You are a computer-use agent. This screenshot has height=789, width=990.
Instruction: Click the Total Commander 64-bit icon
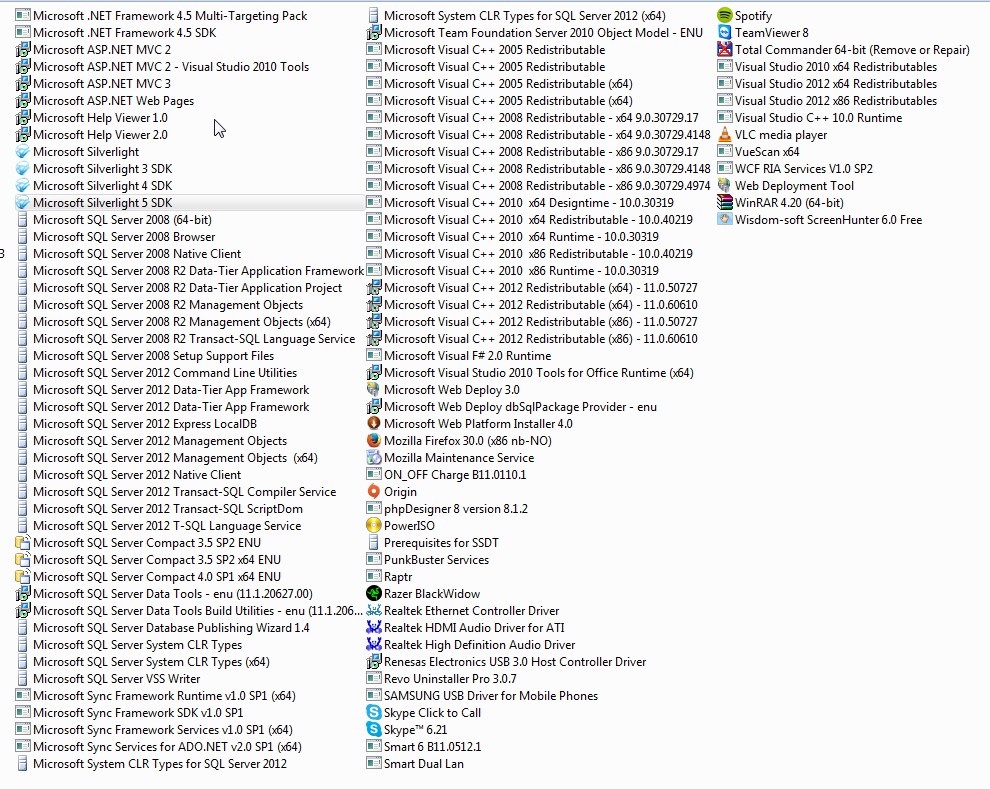[725, 49]
